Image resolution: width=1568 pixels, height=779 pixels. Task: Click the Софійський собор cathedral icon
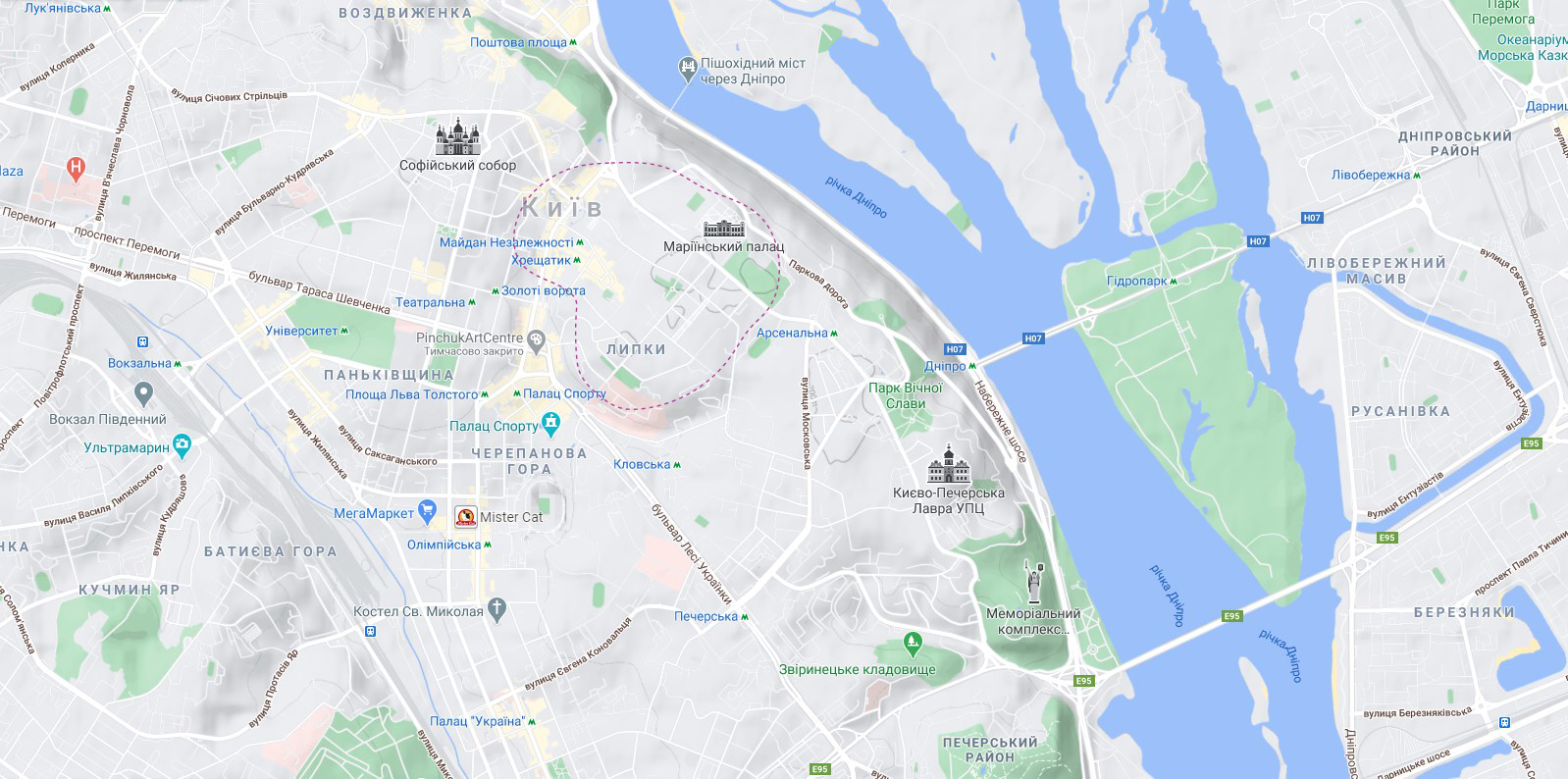point(458,137)
